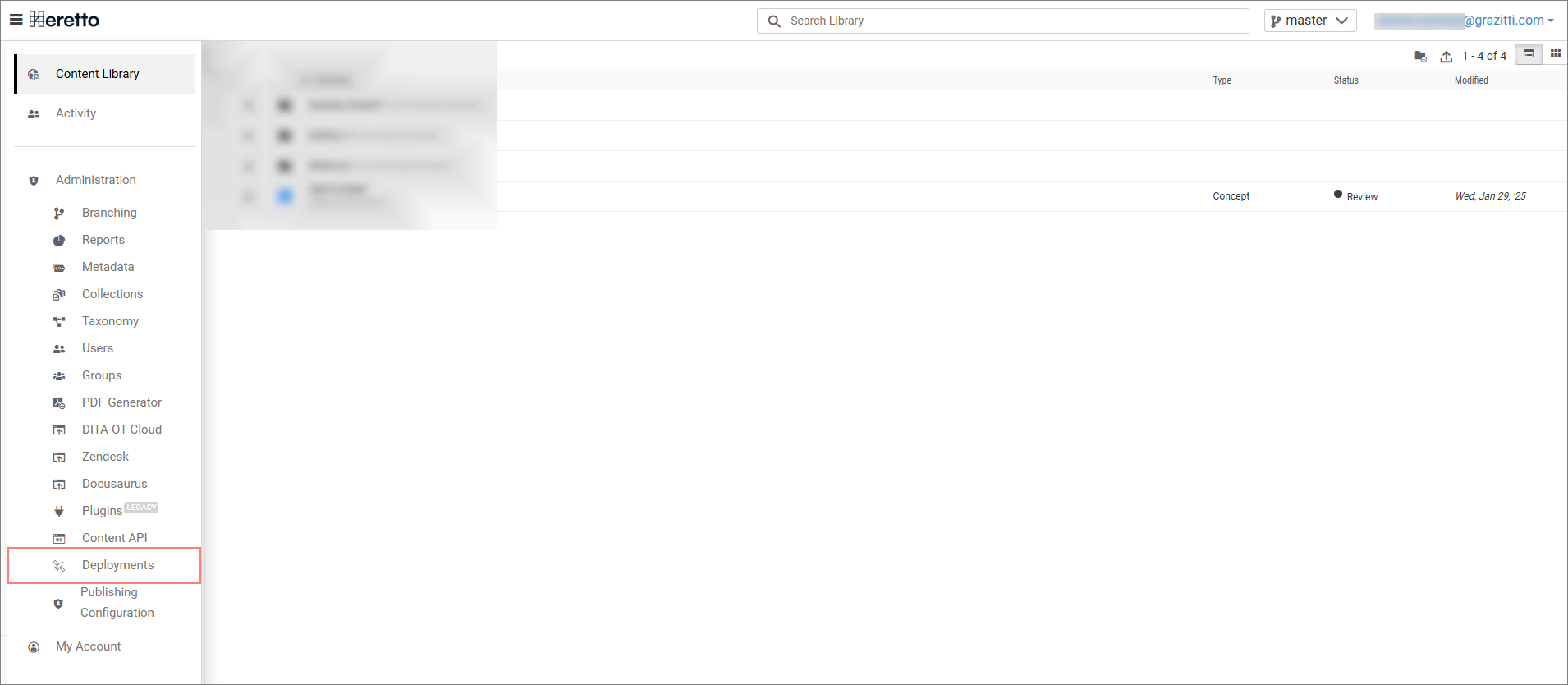Click the Deployments icon in sidebar
Image resolution: width=1568 pixels, height=685 pixels.
(x=59, y=566)
